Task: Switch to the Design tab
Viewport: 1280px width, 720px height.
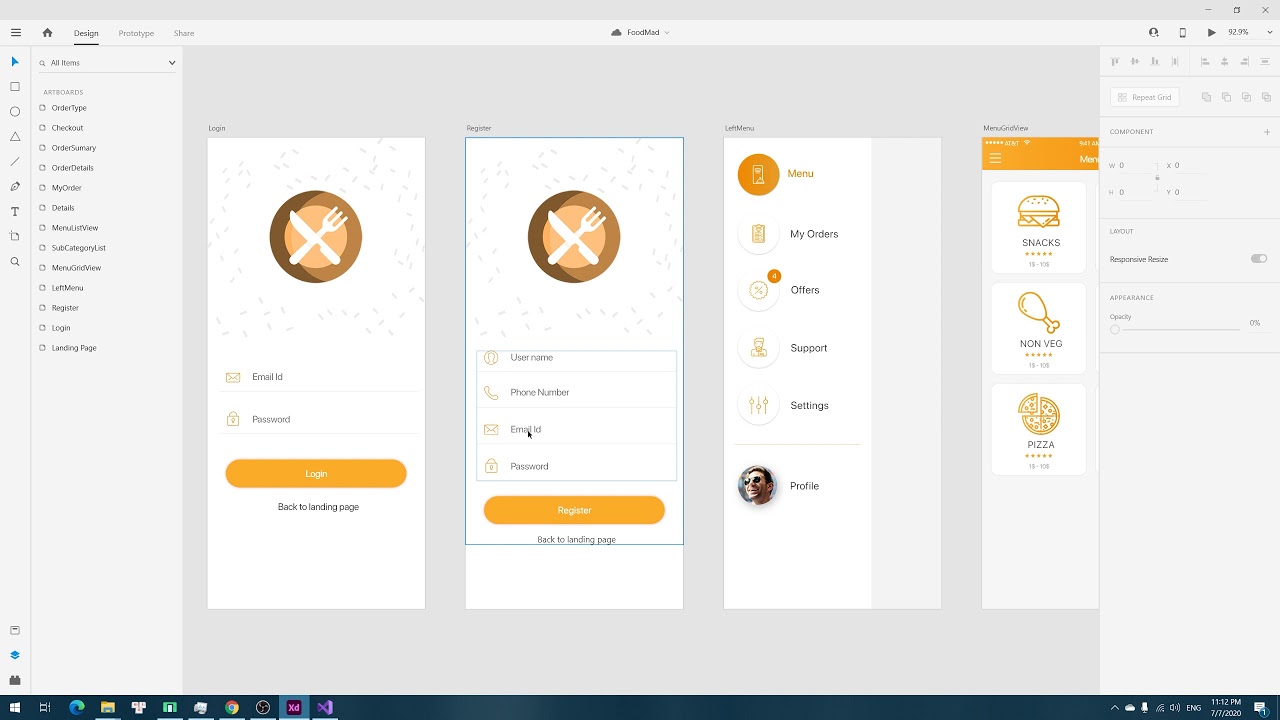Action: 86,33
